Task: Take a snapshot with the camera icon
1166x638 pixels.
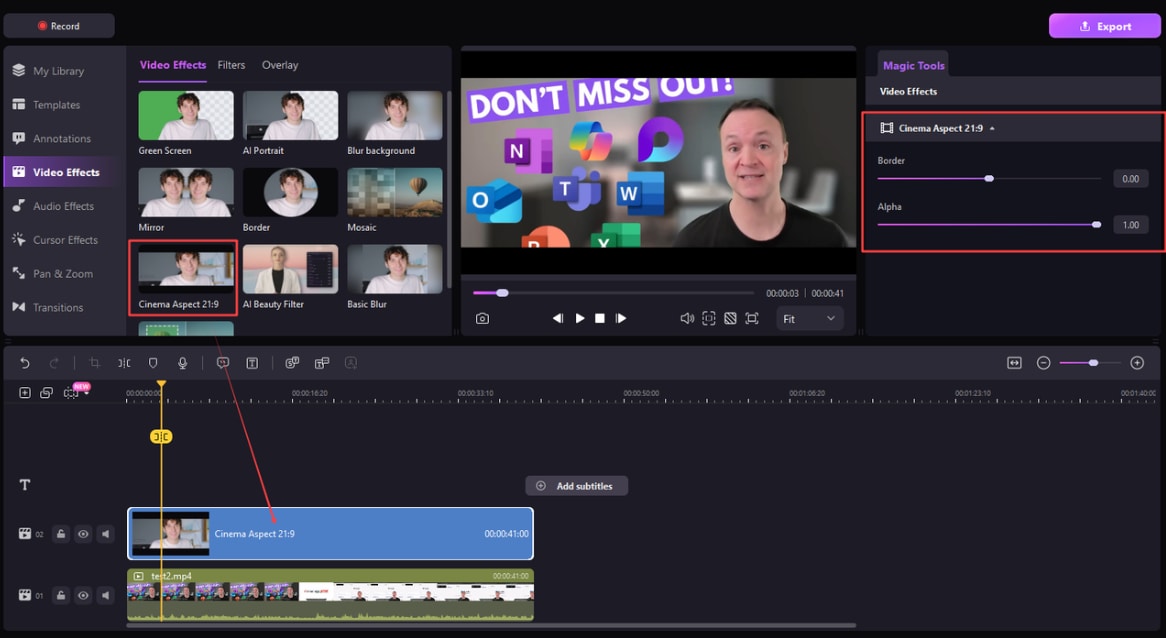Action: (483, 318)
